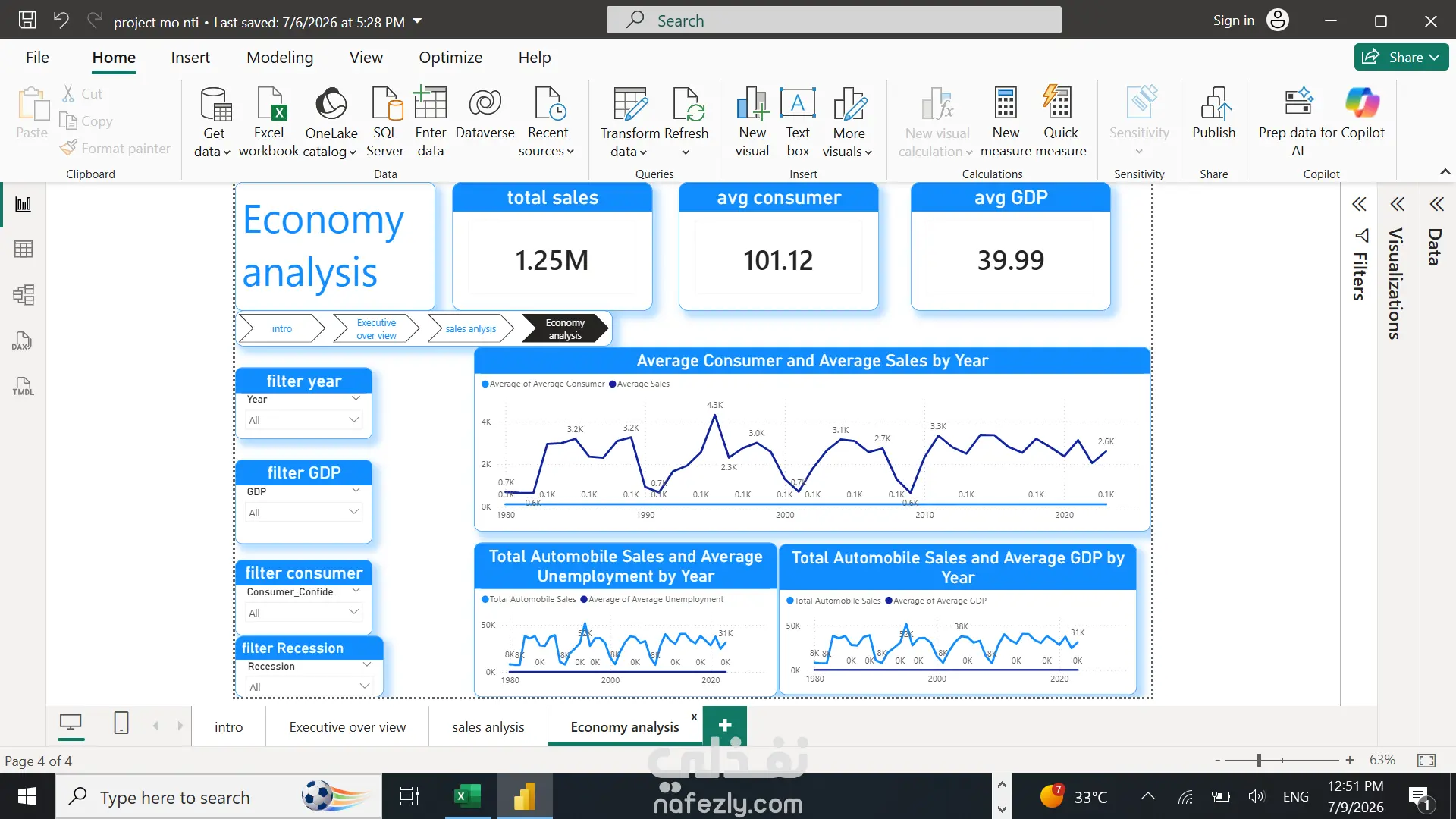Expand the Filters pane

[1359, 204]
